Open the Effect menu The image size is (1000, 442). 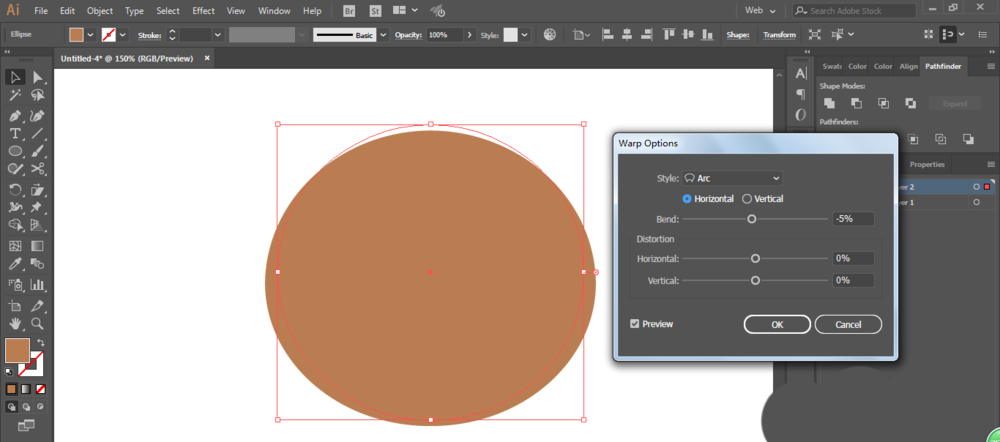pyautogui.click(x=203, y=11)
